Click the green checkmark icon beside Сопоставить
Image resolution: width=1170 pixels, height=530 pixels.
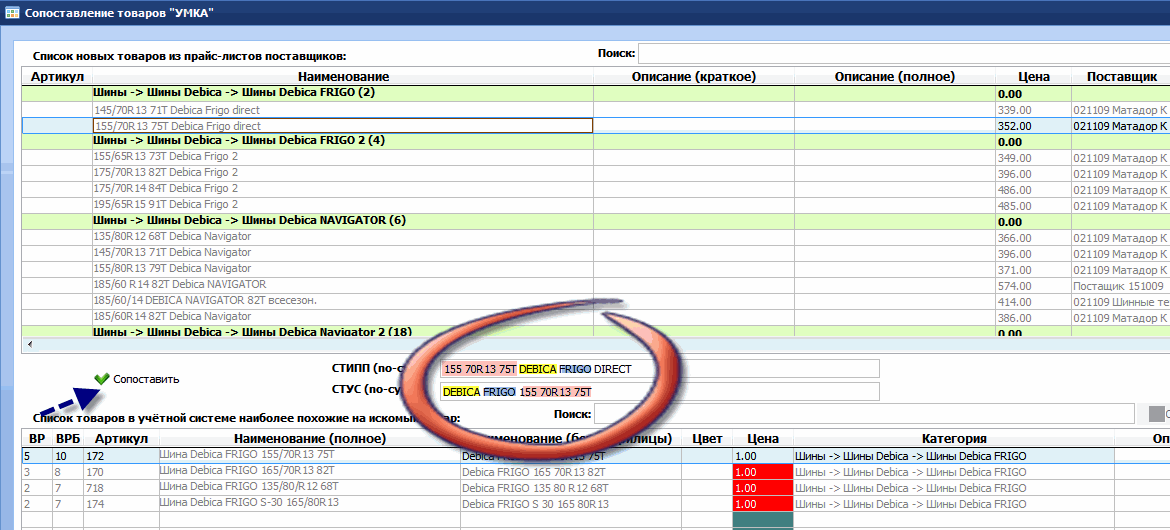[101, 378]
